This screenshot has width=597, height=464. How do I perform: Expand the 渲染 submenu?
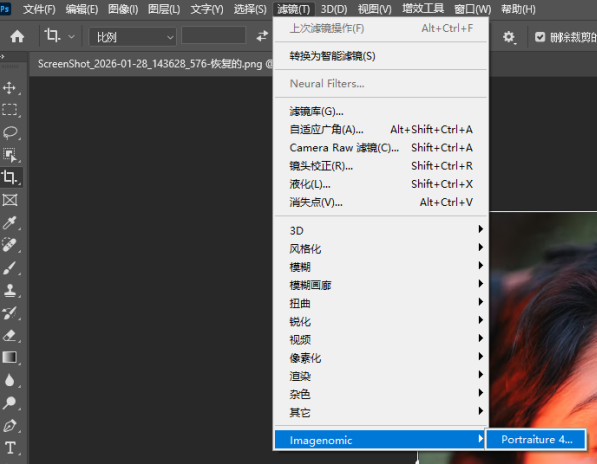[381, 376]
